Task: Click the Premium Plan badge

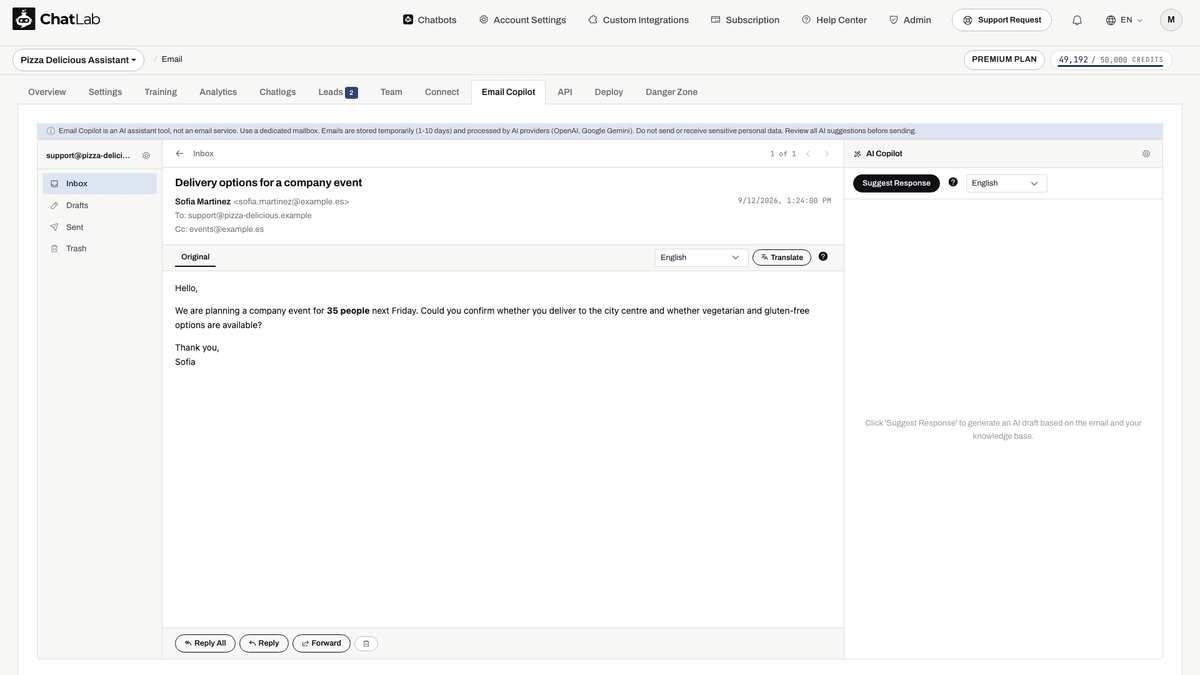Action: (x=1004, y=60)
